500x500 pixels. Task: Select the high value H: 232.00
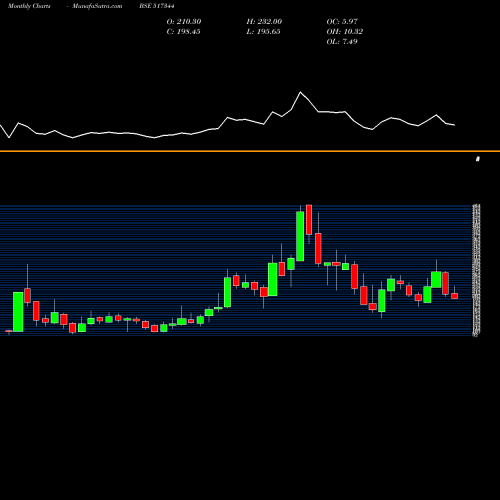point(264,22)
